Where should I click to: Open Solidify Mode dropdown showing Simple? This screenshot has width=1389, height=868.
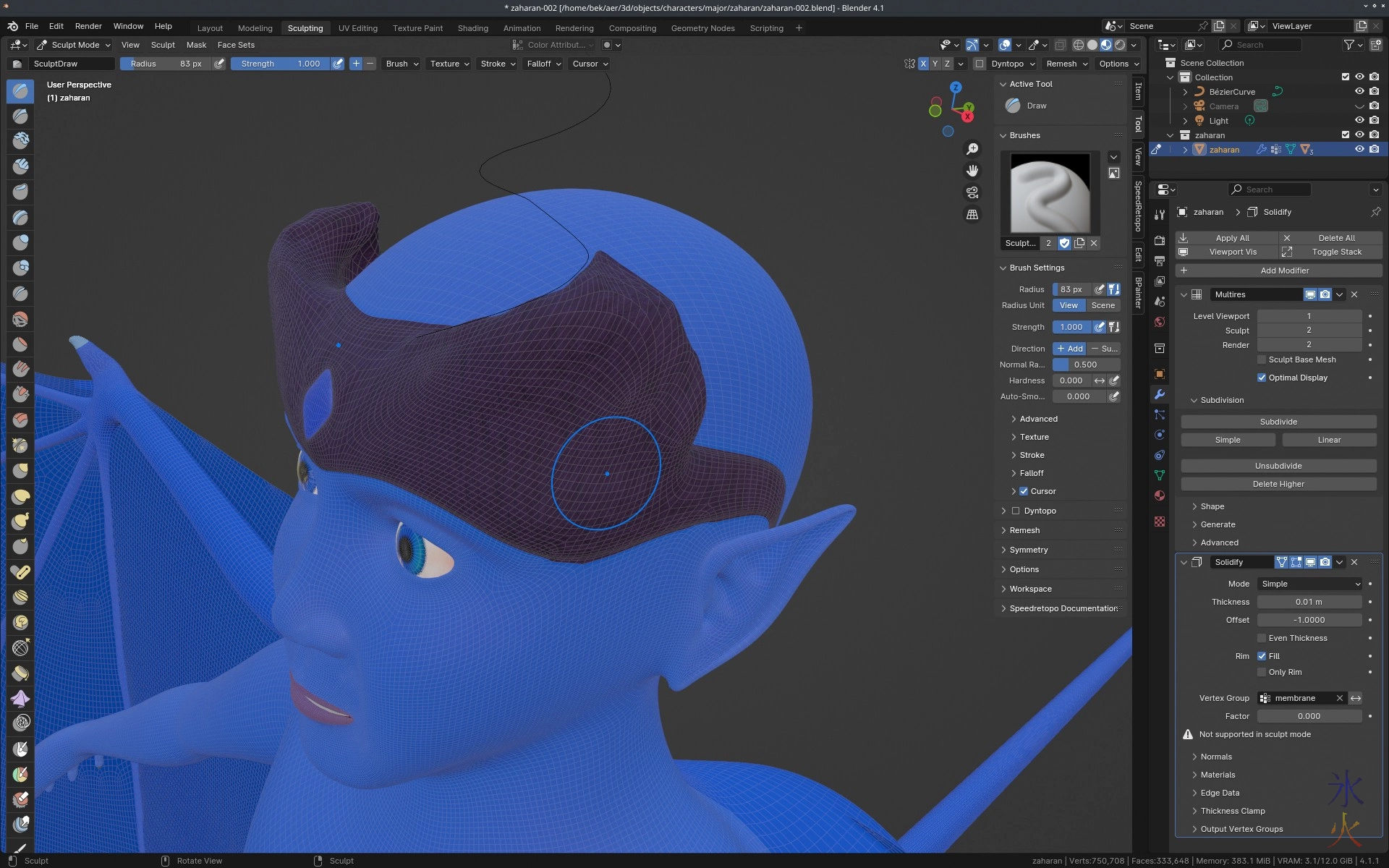(x=1309, y=584)
